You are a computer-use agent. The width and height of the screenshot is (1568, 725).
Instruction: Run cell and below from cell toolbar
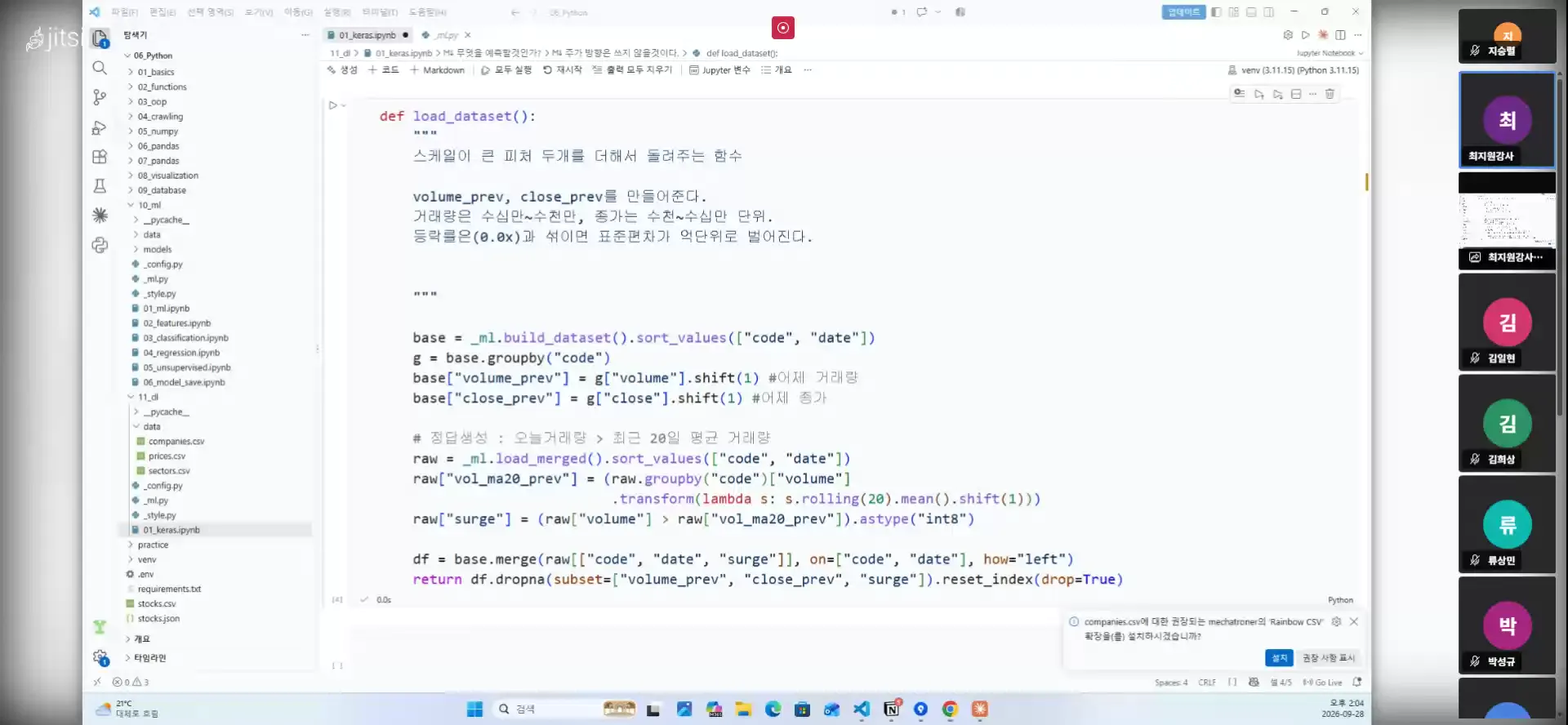click(x=1278, y=94)
